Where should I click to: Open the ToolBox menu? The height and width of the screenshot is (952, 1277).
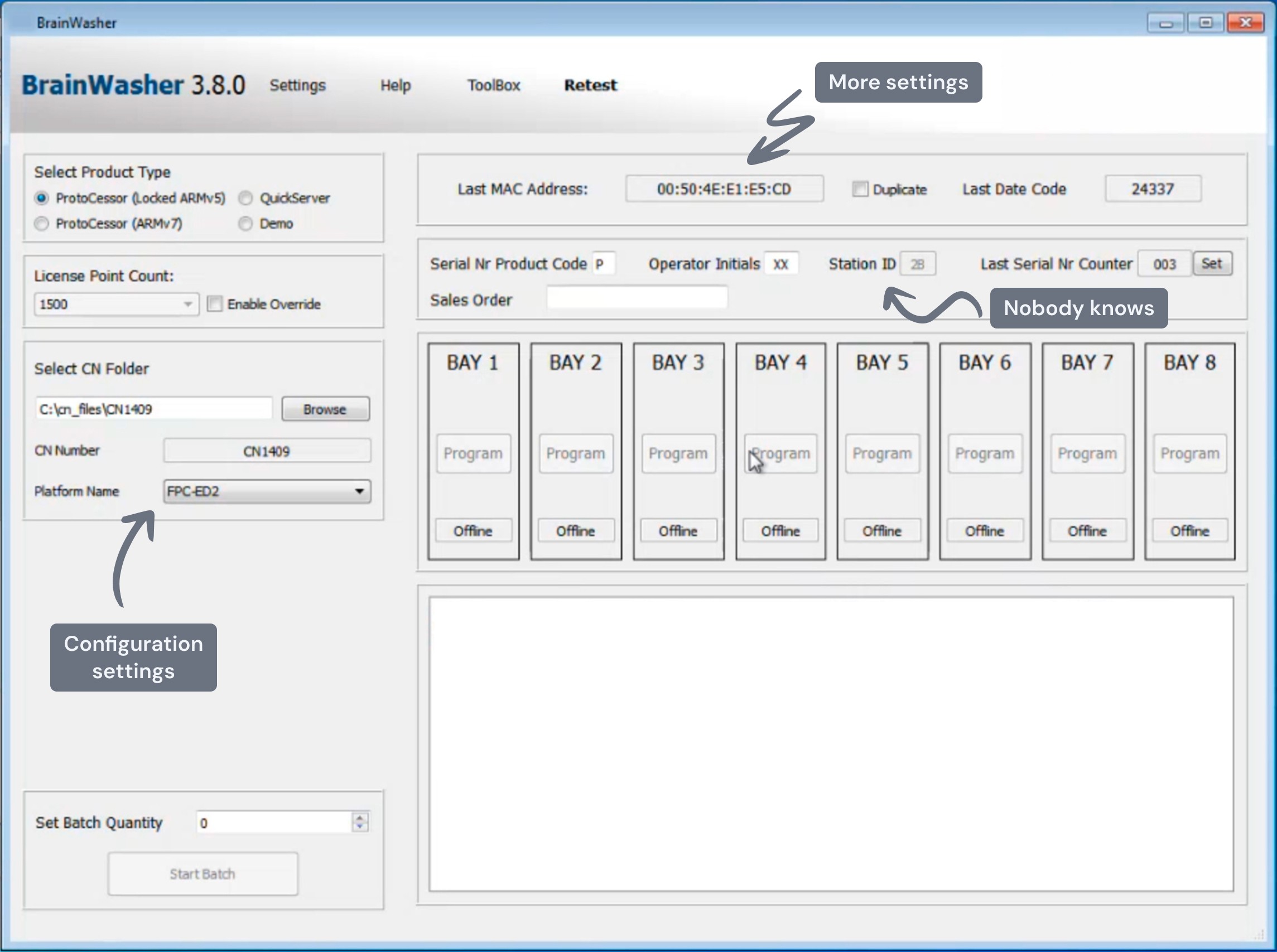494,85
